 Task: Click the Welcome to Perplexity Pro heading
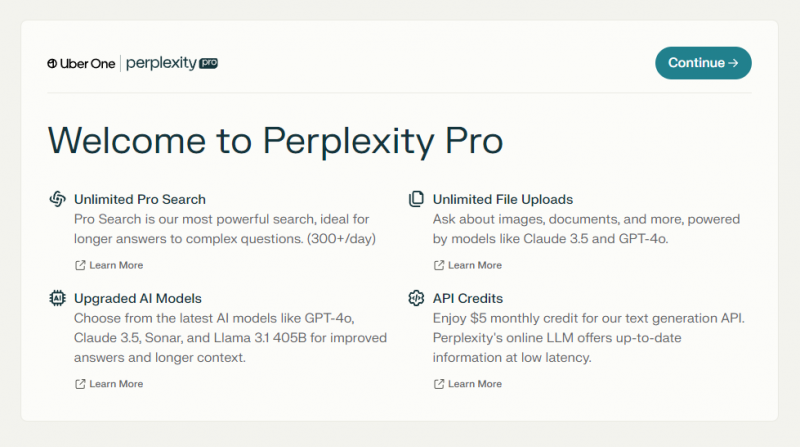[275, 140]
